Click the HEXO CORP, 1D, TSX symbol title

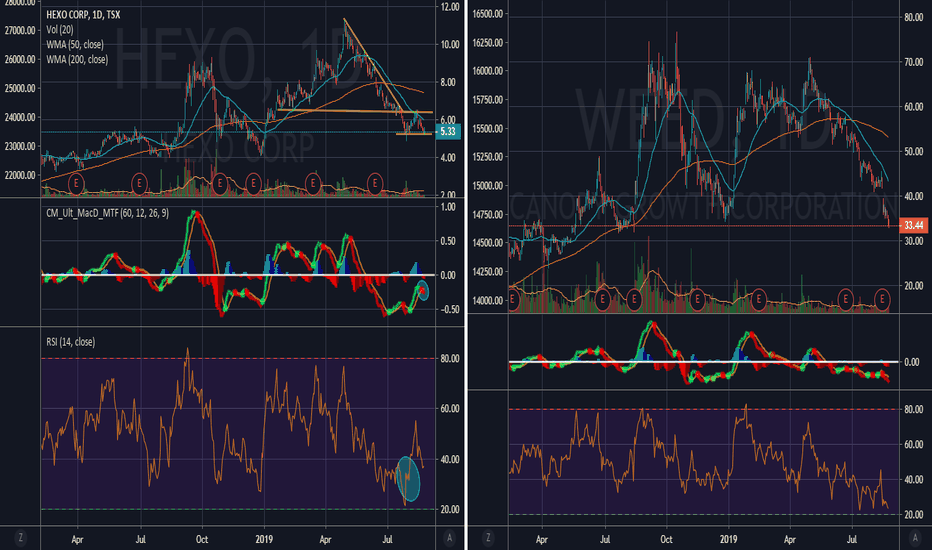[83, 15]
